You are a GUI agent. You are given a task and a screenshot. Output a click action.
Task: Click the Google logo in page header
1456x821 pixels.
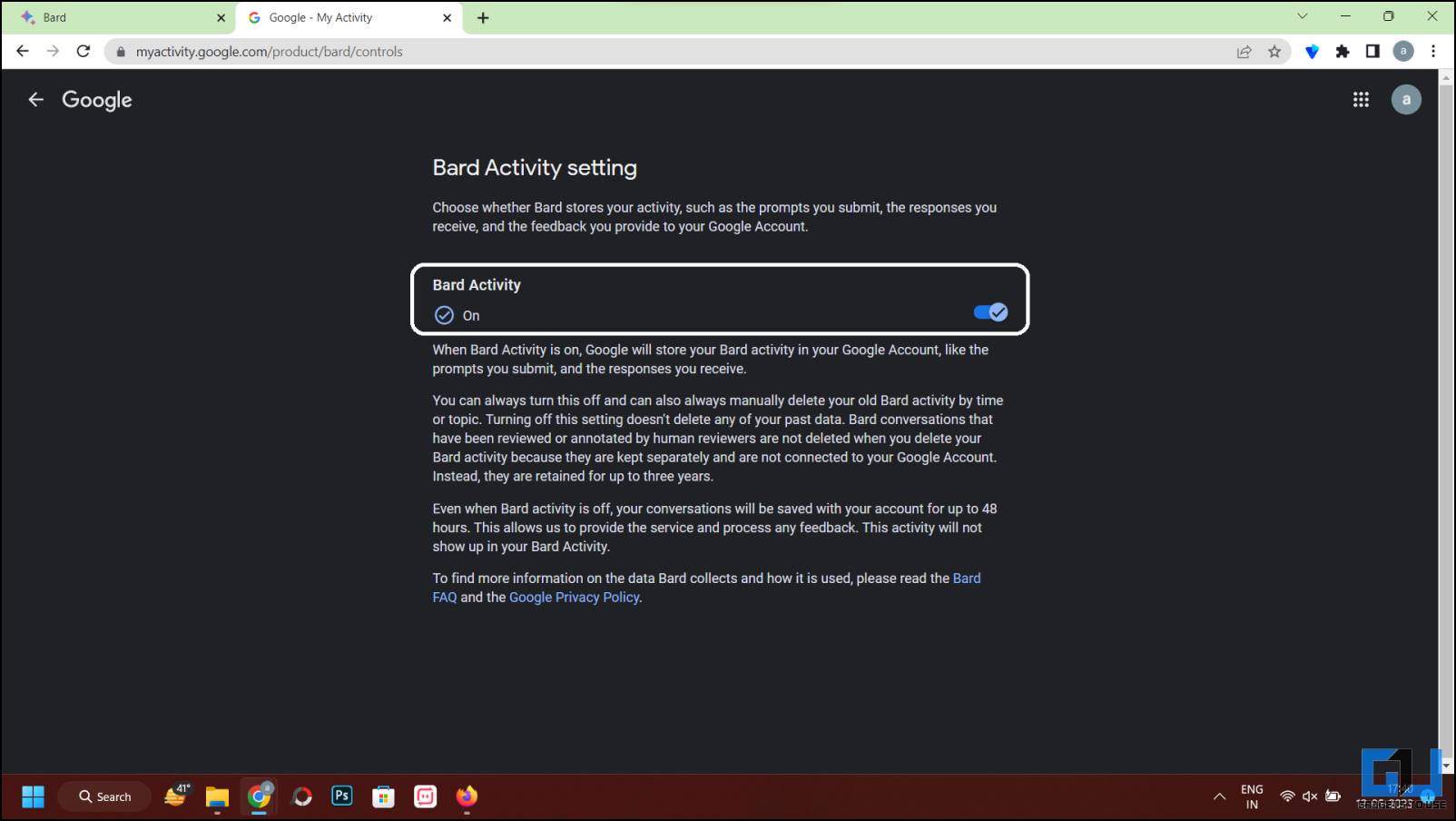[97, 100]
